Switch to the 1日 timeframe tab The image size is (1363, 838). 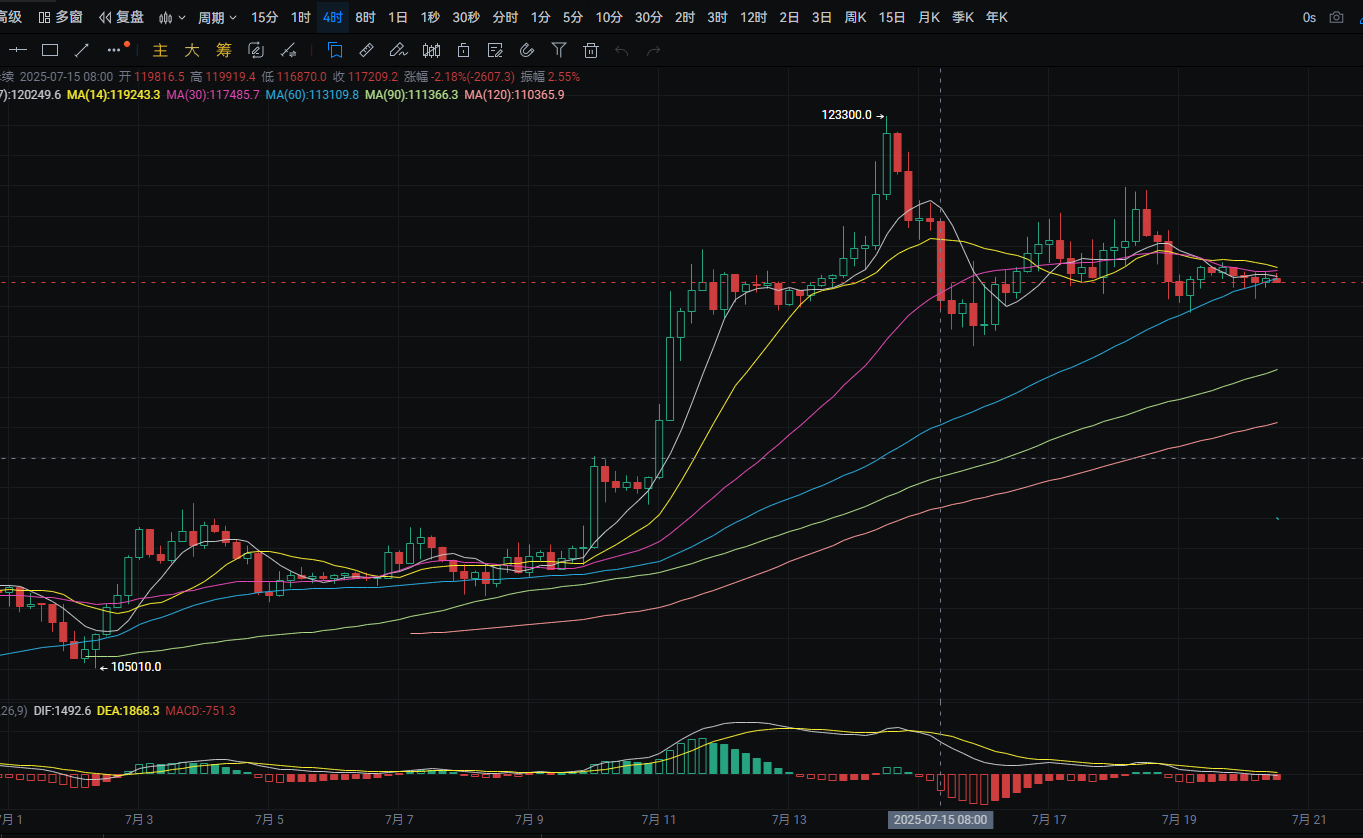[x=397, y=17]
